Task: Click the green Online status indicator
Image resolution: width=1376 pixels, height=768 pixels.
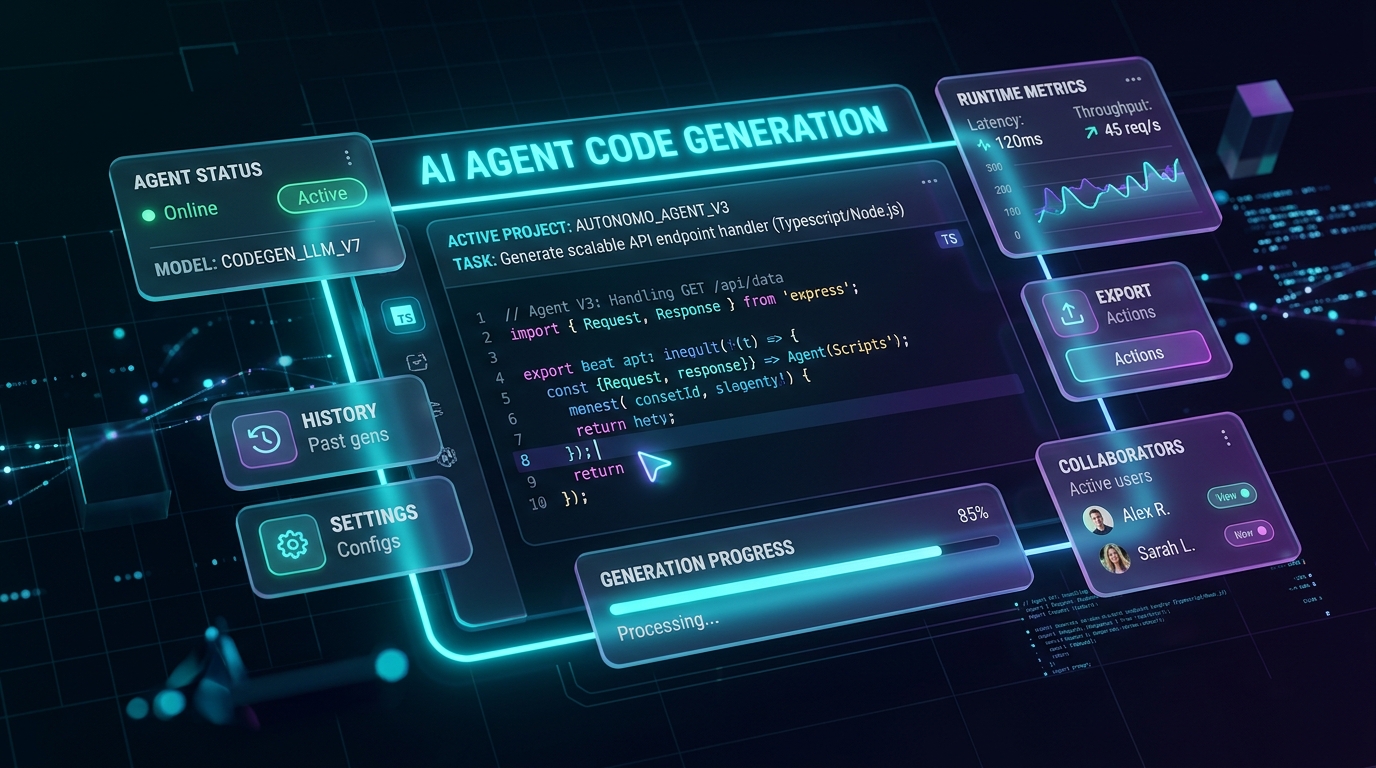Action: click(x=149, y=214)
